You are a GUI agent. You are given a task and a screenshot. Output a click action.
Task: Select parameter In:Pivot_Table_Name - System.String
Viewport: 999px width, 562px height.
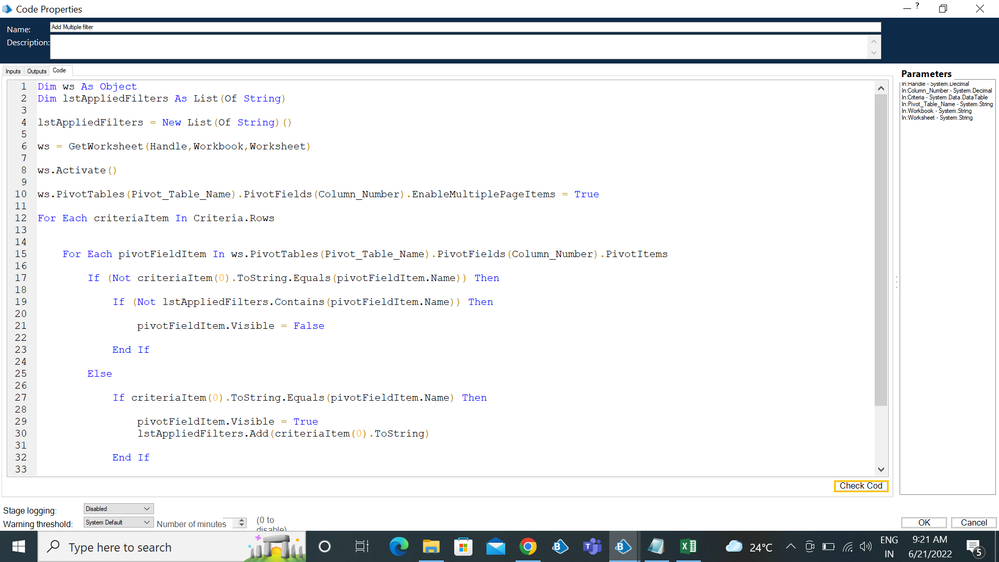point(947,104)
